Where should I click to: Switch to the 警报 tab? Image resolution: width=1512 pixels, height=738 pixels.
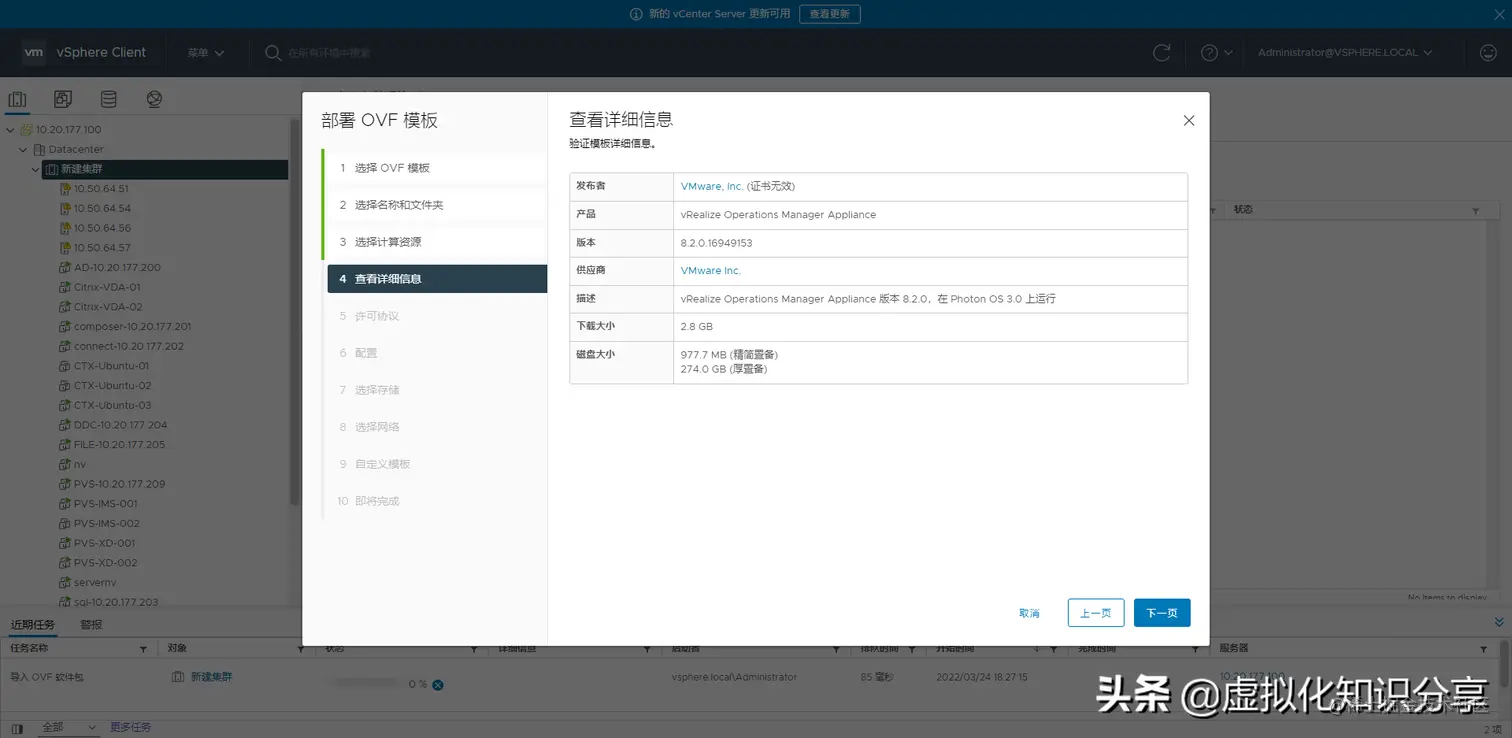(92, 623)
